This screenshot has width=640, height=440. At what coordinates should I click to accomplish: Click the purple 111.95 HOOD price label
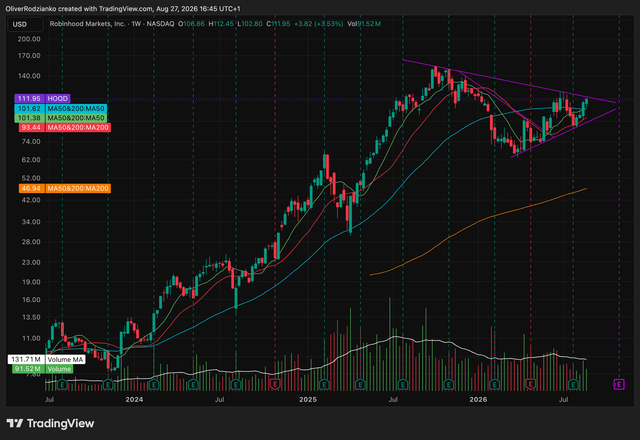[x=42, y=98]
